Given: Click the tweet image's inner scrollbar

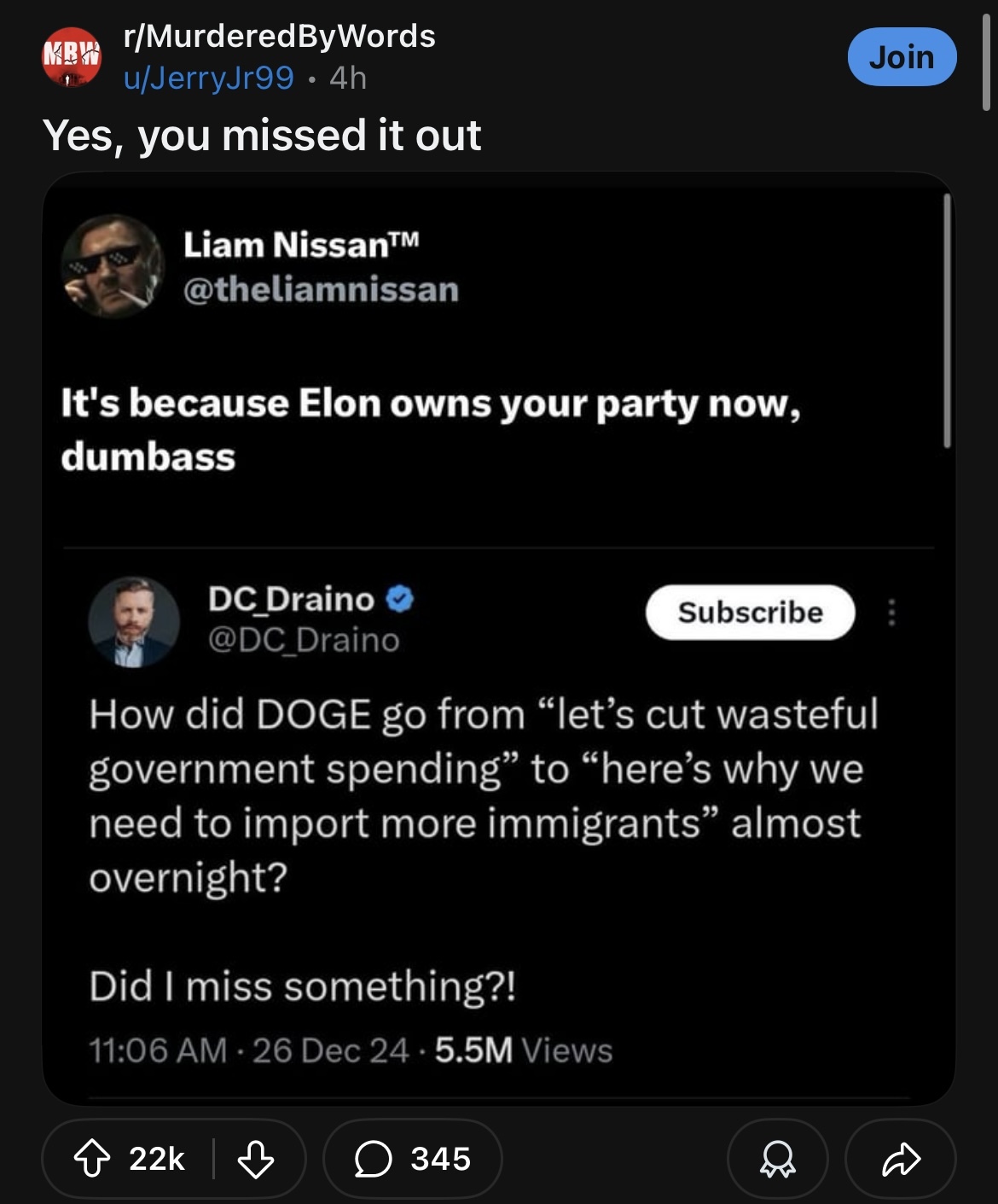Looking at the screenshot, I should click(946, 320).
